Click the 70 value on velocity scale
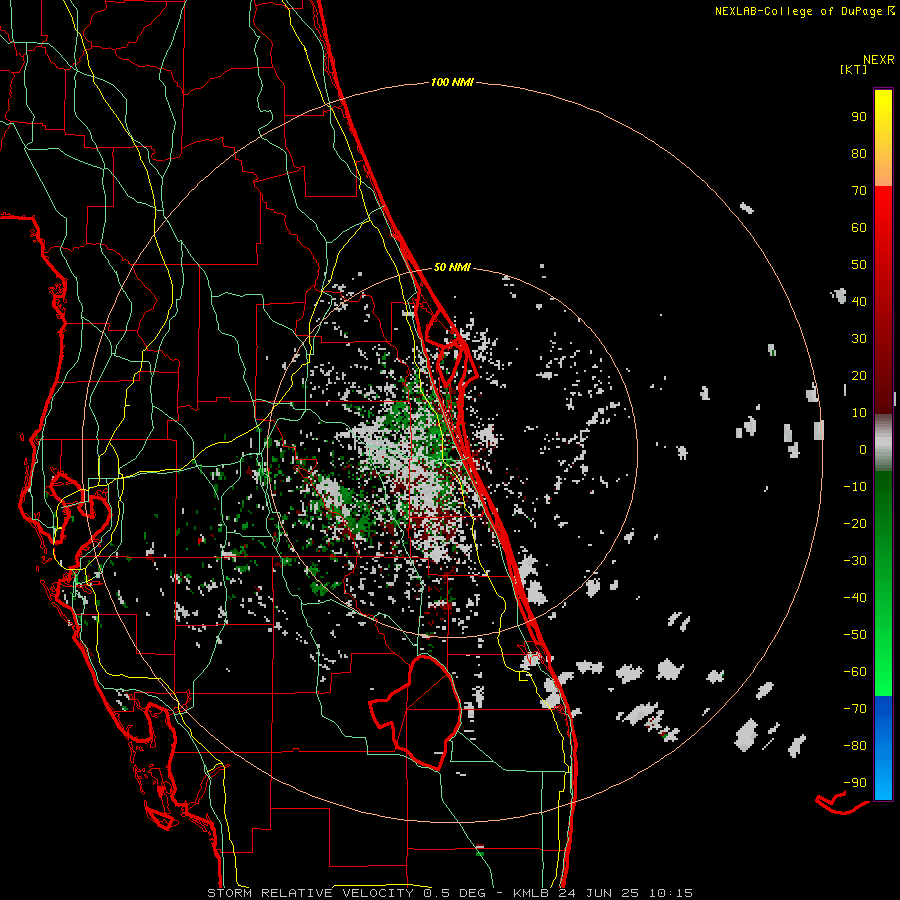This screenshot has height=900, width=900. [859, 191]
